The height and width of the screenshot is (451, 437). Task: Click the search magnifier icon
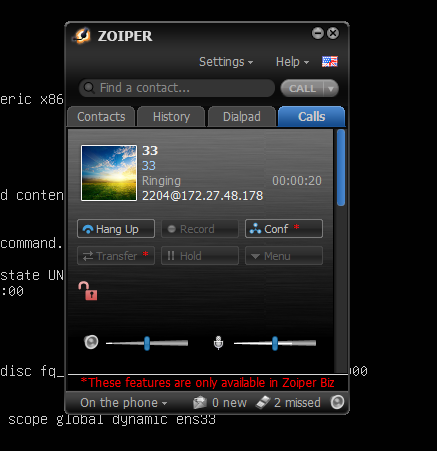coord(89,88)
